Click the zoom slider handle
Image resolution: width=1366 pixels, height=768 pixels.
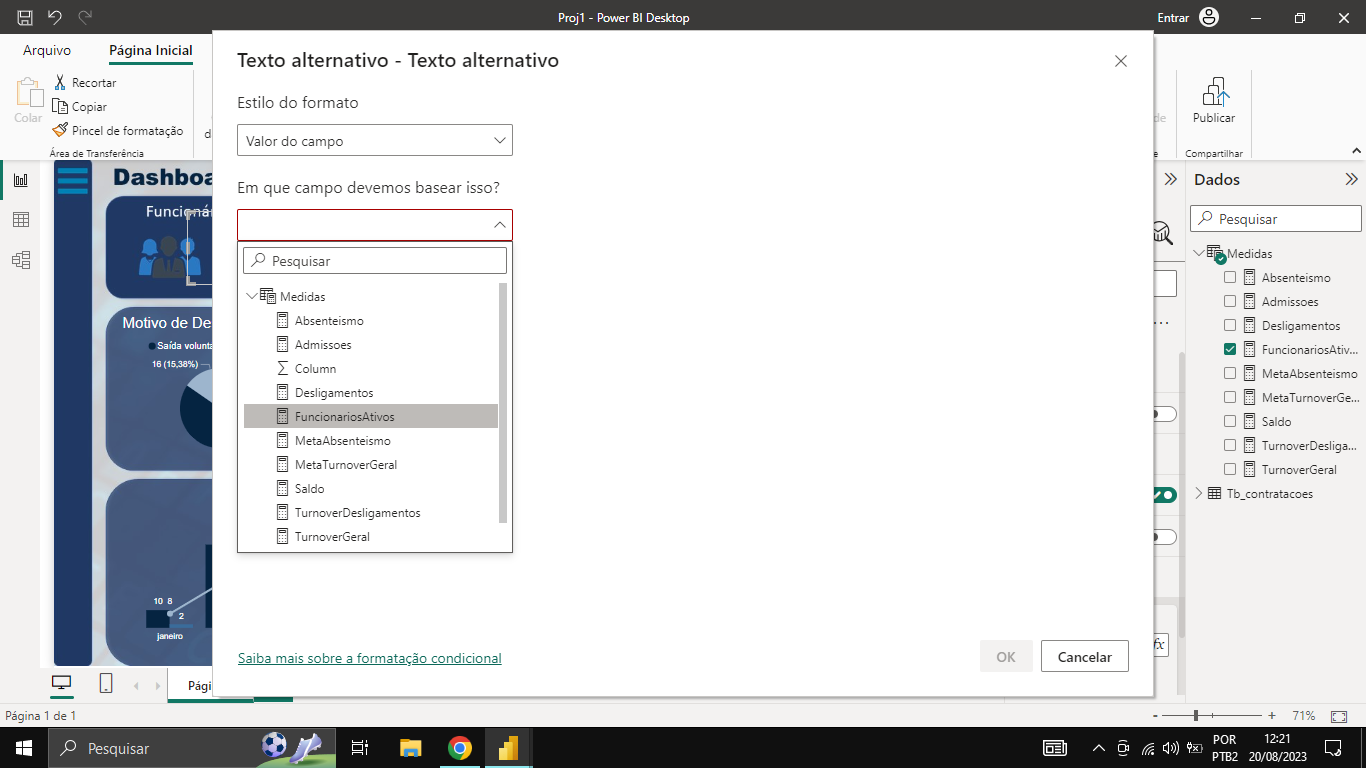pyautogui.click(x=1196, y=716)
